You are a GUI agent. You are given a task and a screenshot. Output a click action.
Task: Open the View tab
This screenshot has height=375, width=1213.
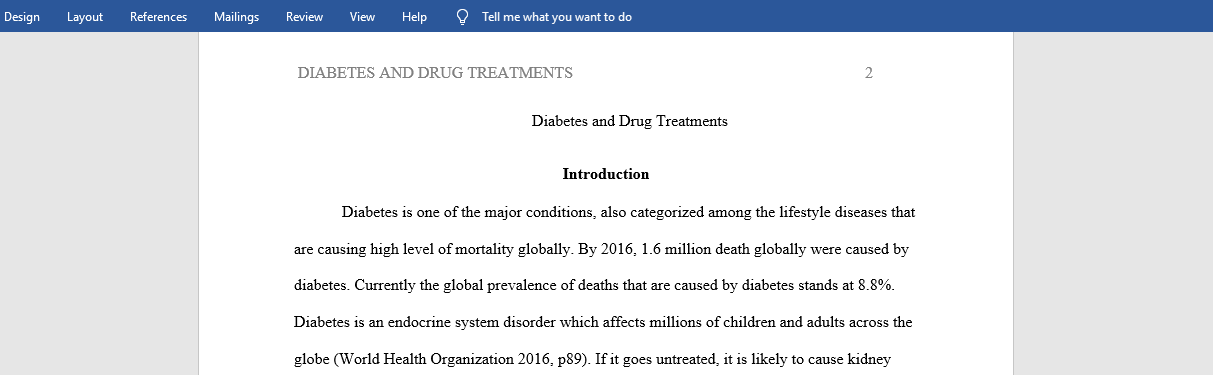pyautogui.click(x=363, y=17)
